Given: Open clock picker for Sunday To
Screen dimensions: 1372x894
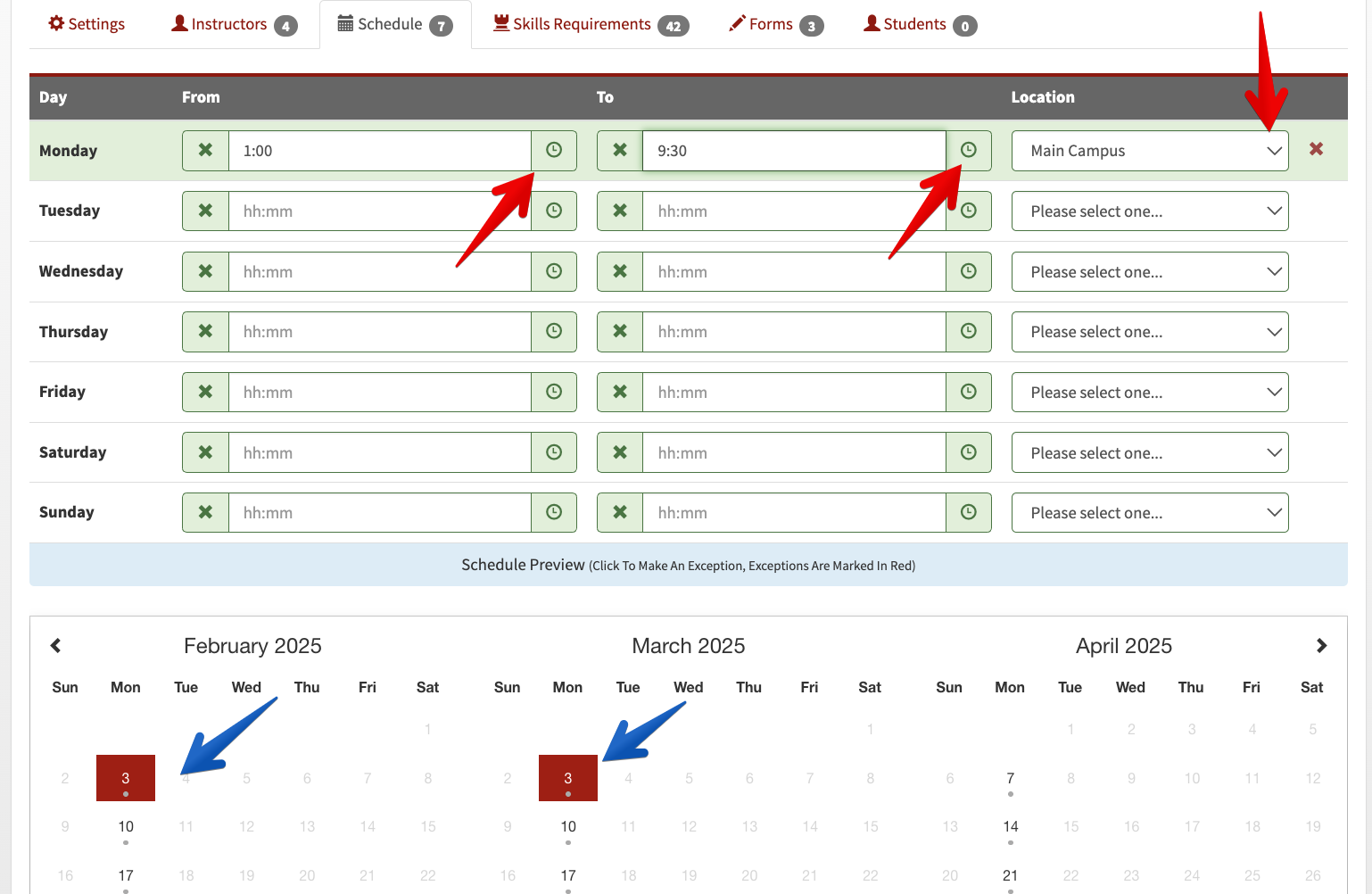Looking at the screenshot, I should click(969, 512).
